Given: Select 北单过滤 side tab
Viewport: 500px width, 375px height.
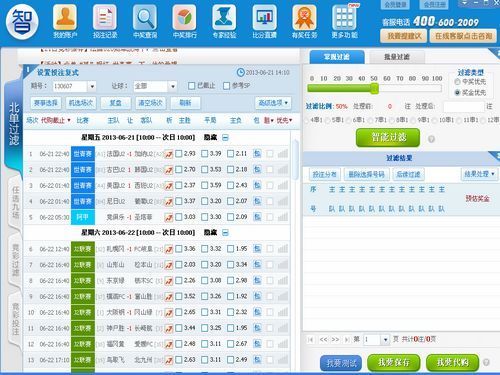Looking at the screenshot, I should (x=14, y=124).
